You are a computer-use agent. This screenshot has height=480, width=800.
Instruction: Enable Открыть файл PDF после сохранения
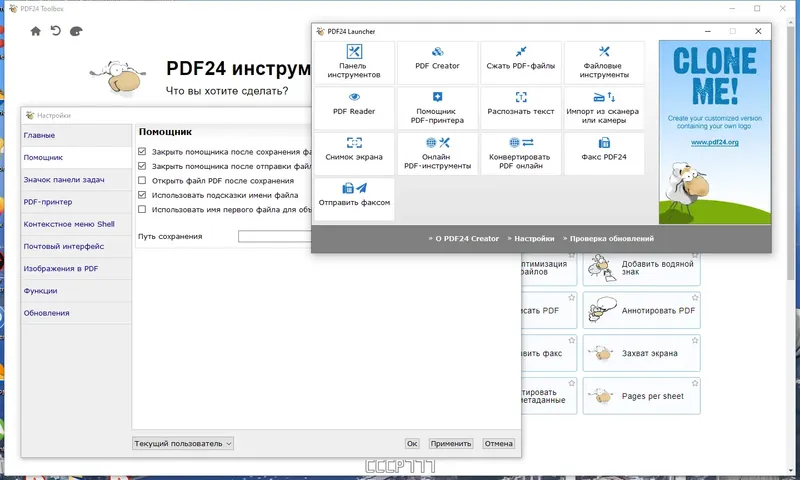pyautogui.click(x=142, y=180)
